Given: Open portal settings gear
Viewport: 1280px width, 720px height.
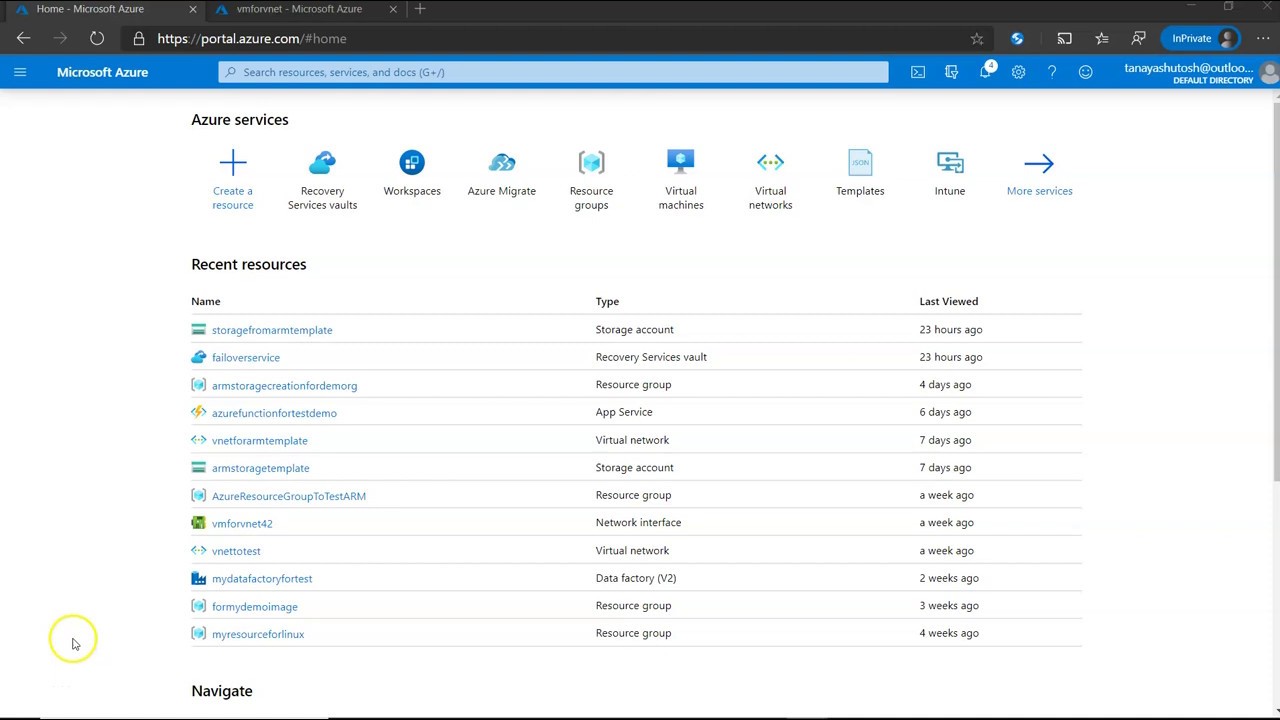Looking at the screenshot, I should [1018, 72].
